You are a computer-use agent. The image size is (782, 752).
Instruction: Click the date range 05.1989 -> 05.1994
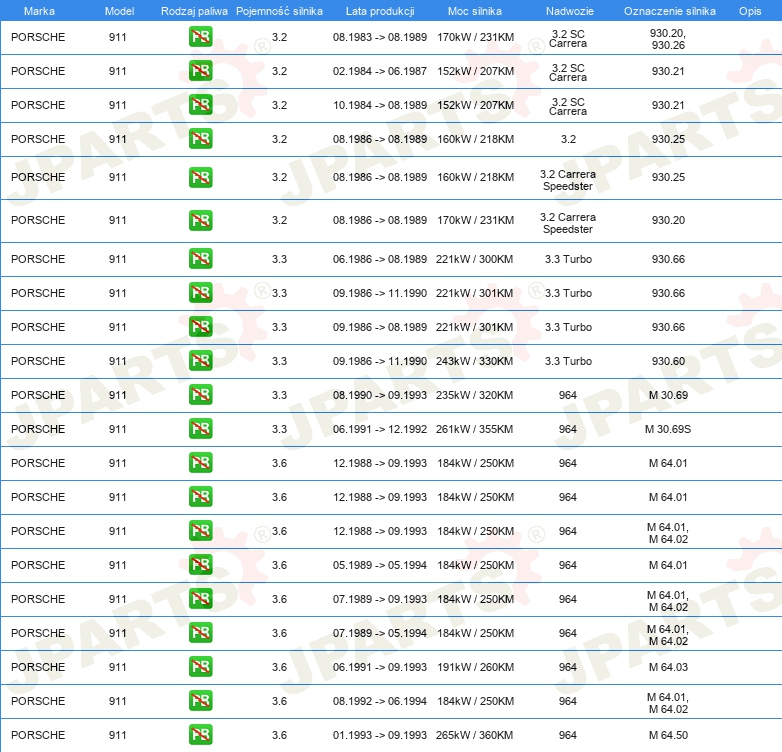click(x=380, y=565)
